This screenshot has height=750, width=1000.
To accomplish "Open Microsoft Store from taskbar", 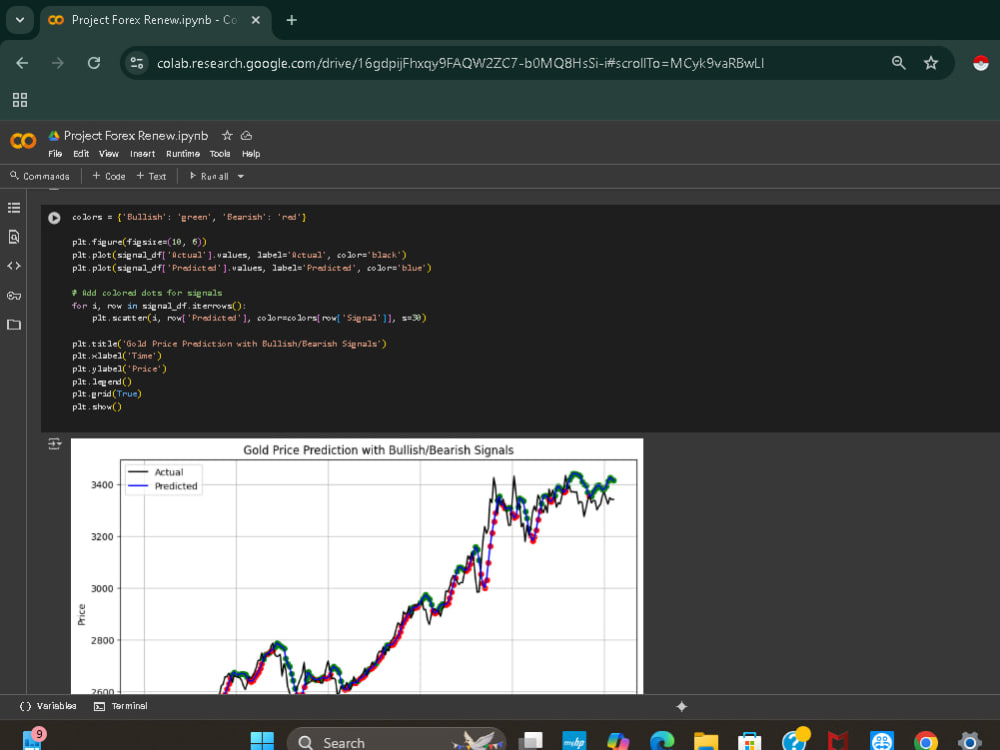I will [x=749, y=740].
